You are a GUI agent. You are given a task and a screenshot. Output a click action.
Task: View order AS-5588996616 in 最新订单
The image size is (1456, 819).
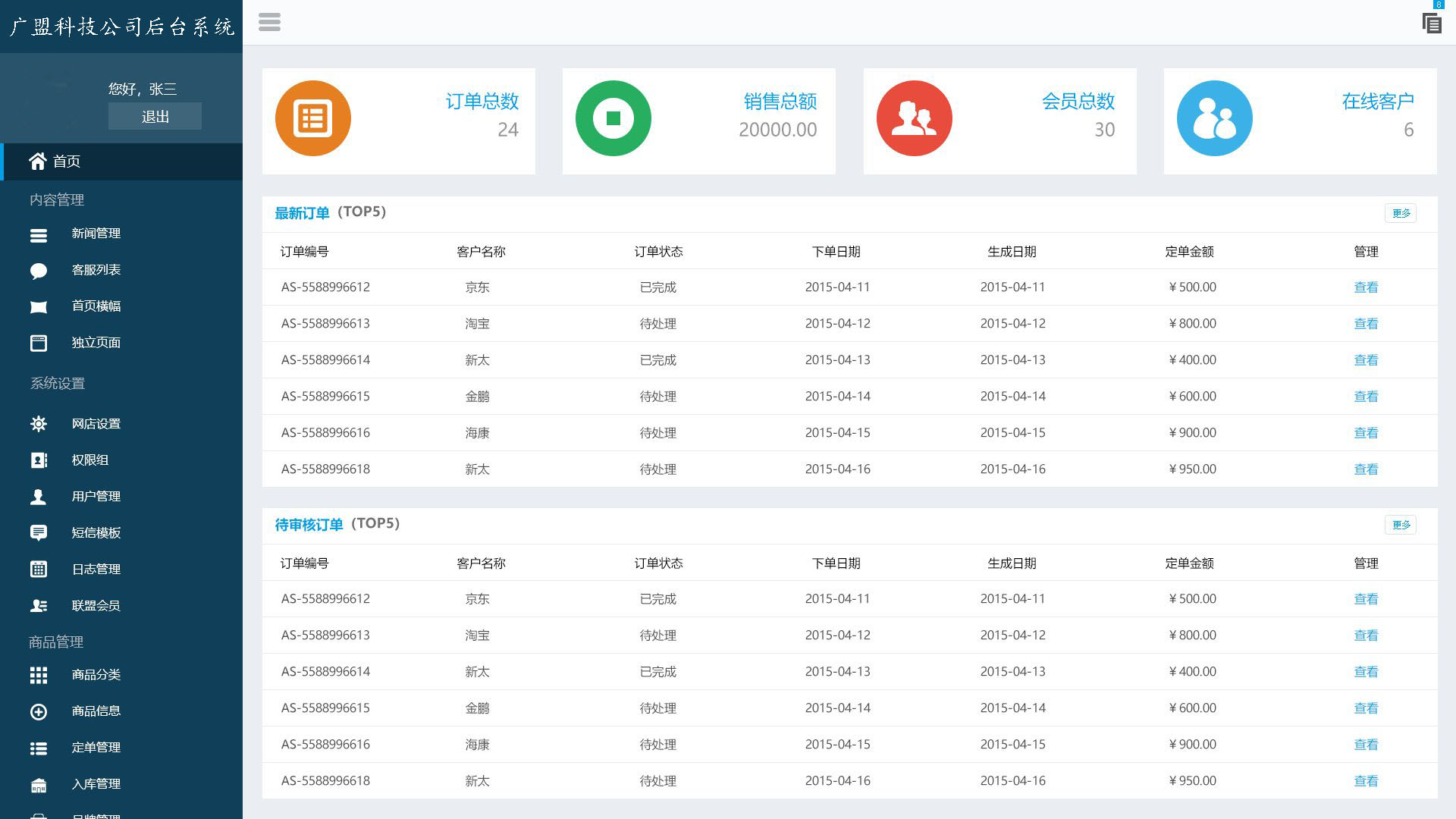(1366, 433)
